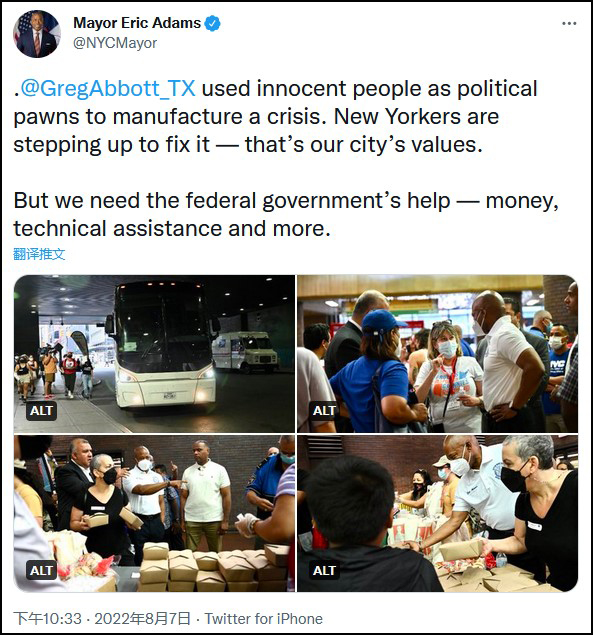Screen dimensions: 593x635
Task: Show ALT text on the masked crowd photo
Action: pos(324,411)
